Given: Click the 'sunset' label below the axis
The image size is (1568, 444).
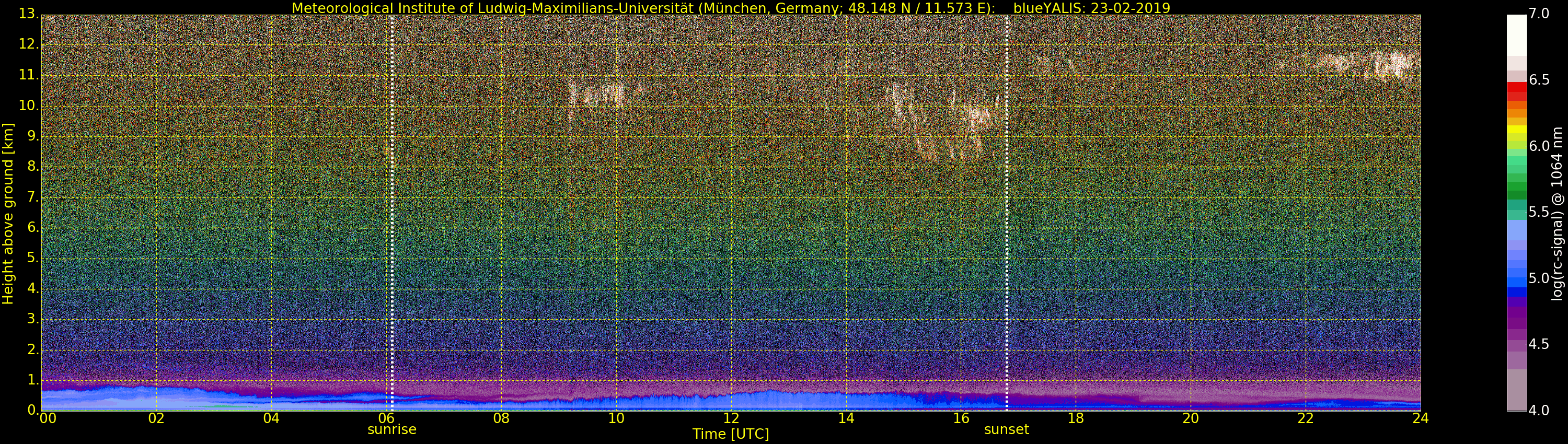Looking at the screenshot, I should point(1006,429).
